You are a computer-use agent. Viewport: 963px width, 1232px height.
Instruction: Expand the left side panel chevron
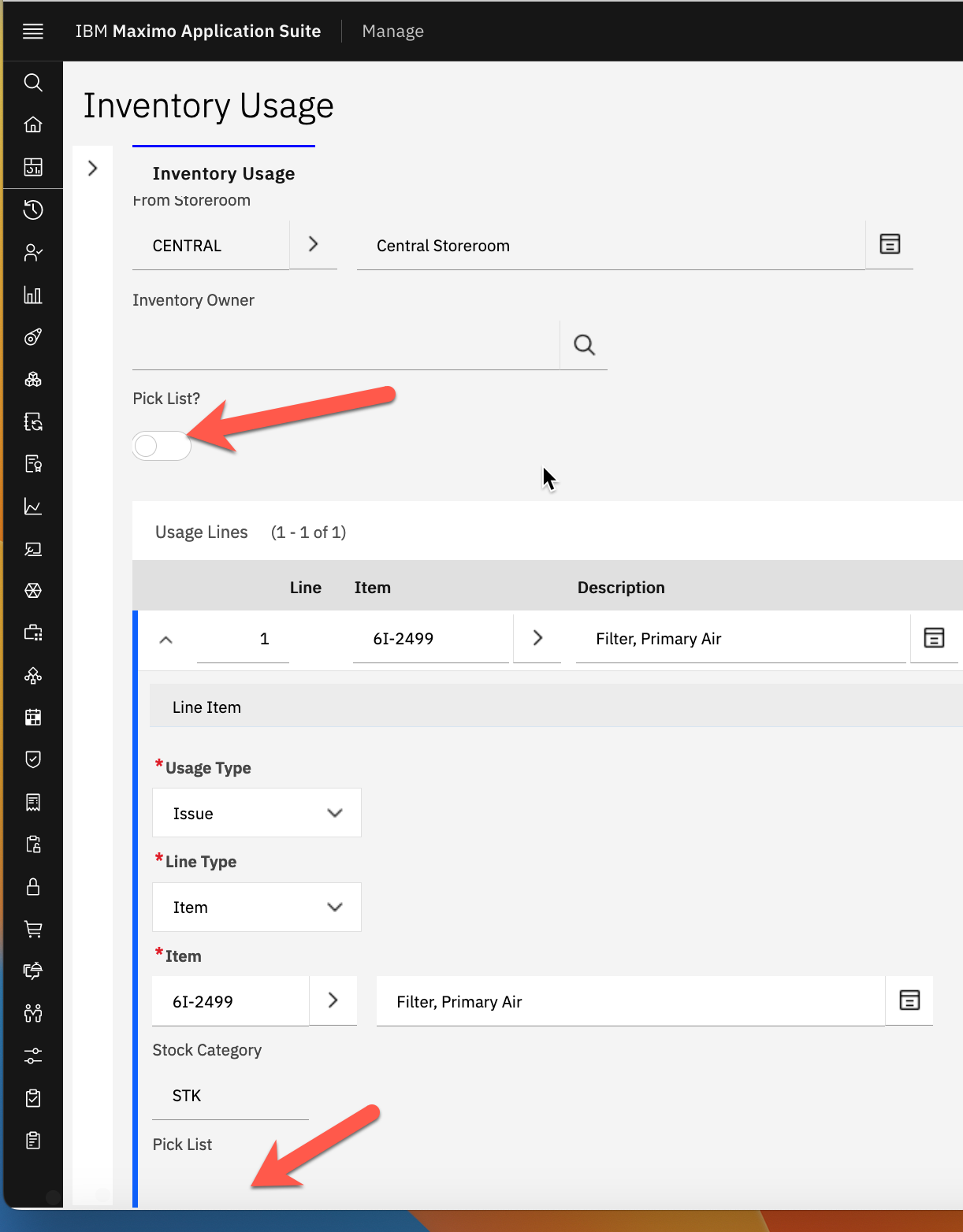point(92,169)
